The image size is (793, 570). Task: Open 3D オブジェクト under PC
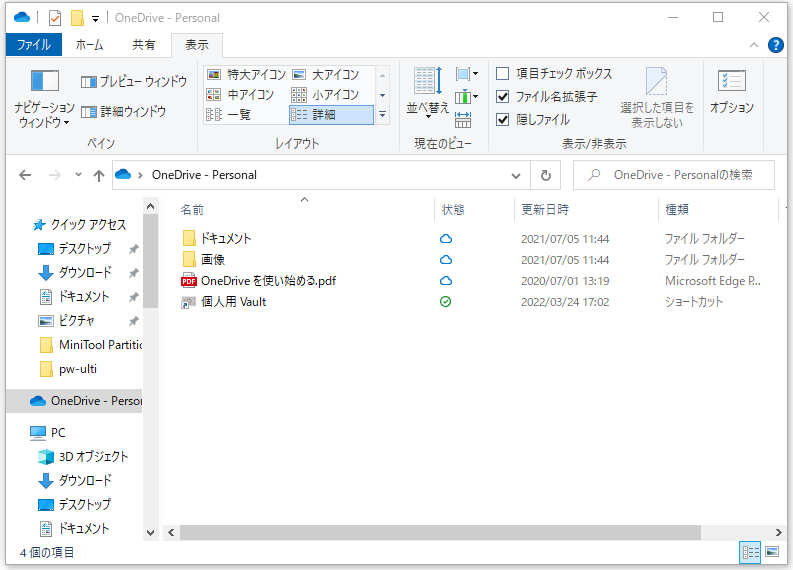point(93,457)
